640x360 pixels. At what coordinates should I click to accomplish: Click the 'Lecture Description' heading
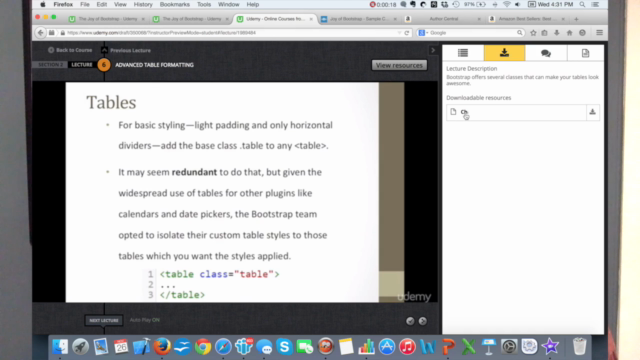click(471, 69)
